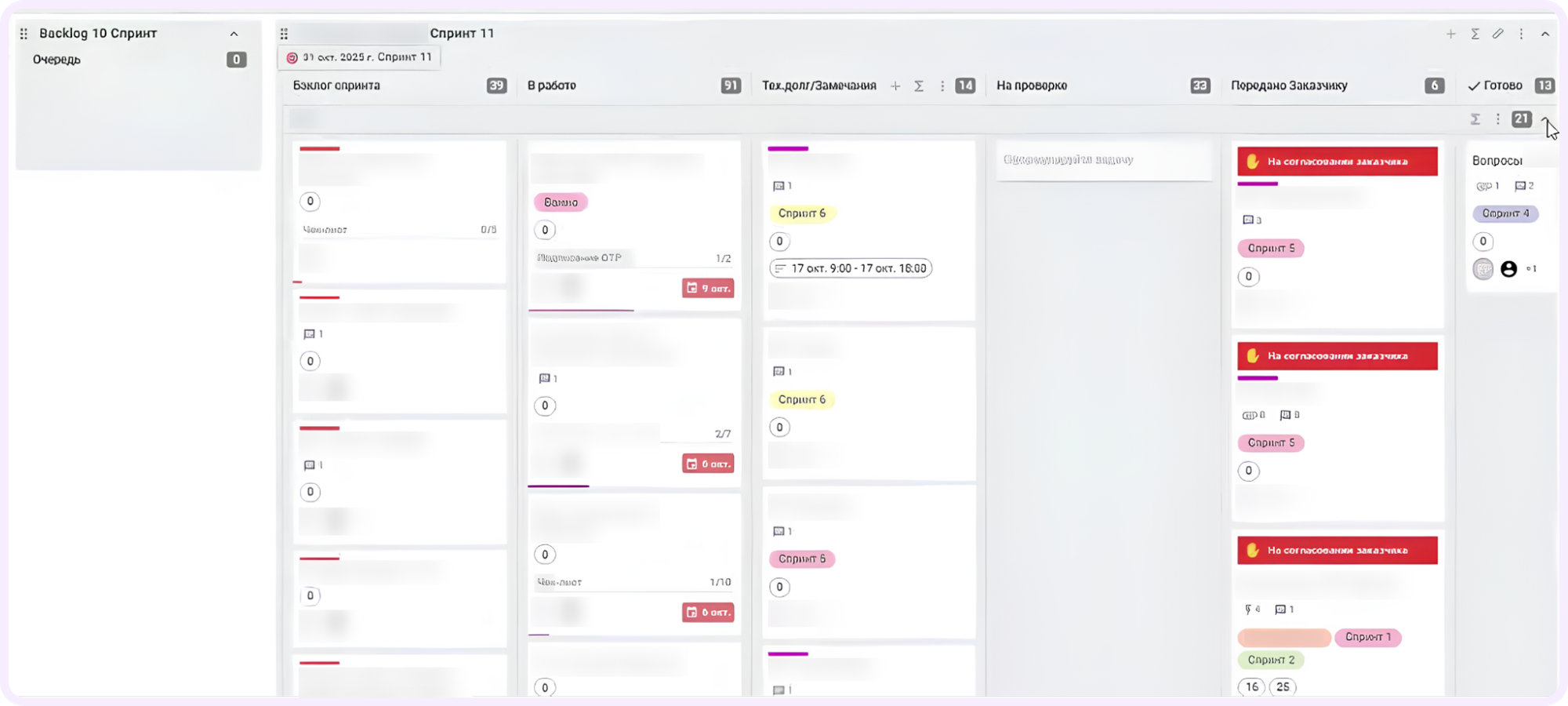Click sum icon in Тех.долг/Замечания column
Viewport: 1568px width, 706px height.
click(x=919, y=86)
